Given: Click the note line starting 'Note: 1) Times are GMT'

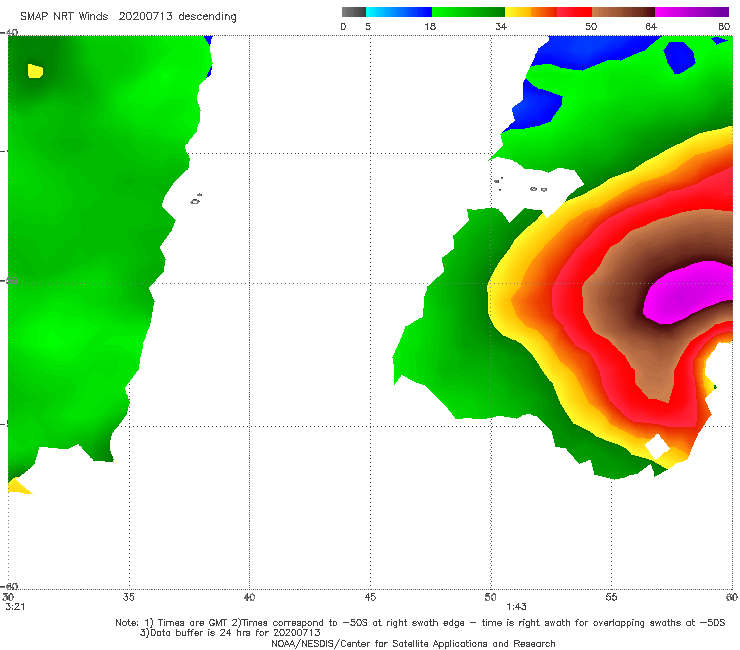Looking at the screenshot, I should (x=420, y=623).
